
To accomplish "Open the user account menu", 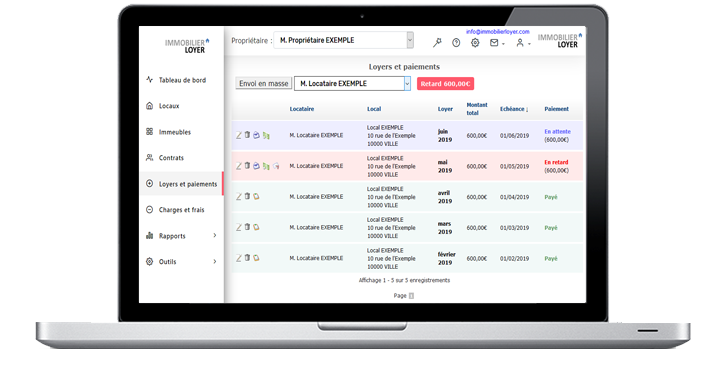I will coord(523,43).
